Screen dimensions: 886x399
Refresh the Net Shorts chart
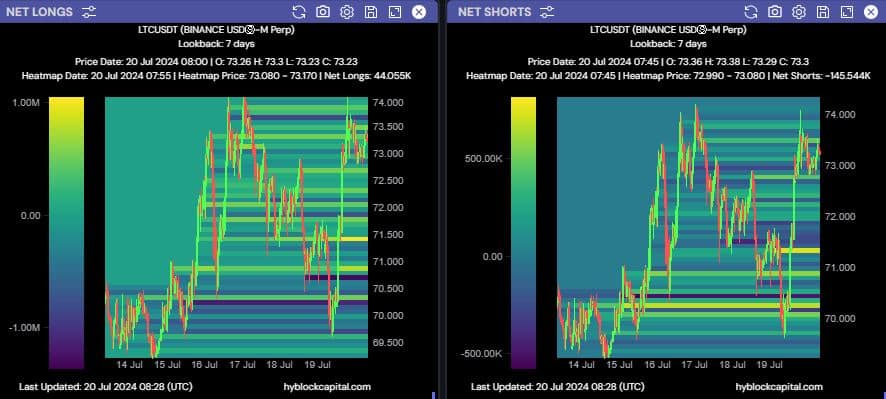pyautogui.click(x=751, y=12)
